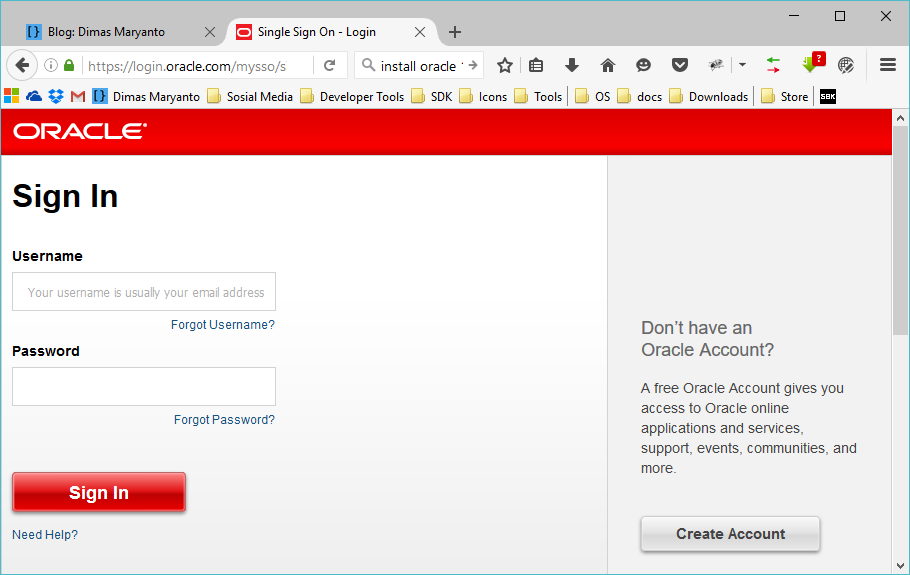Expand the Downloads bookmark folder
The image size is (910, 575).
click(x=709, y=96)
